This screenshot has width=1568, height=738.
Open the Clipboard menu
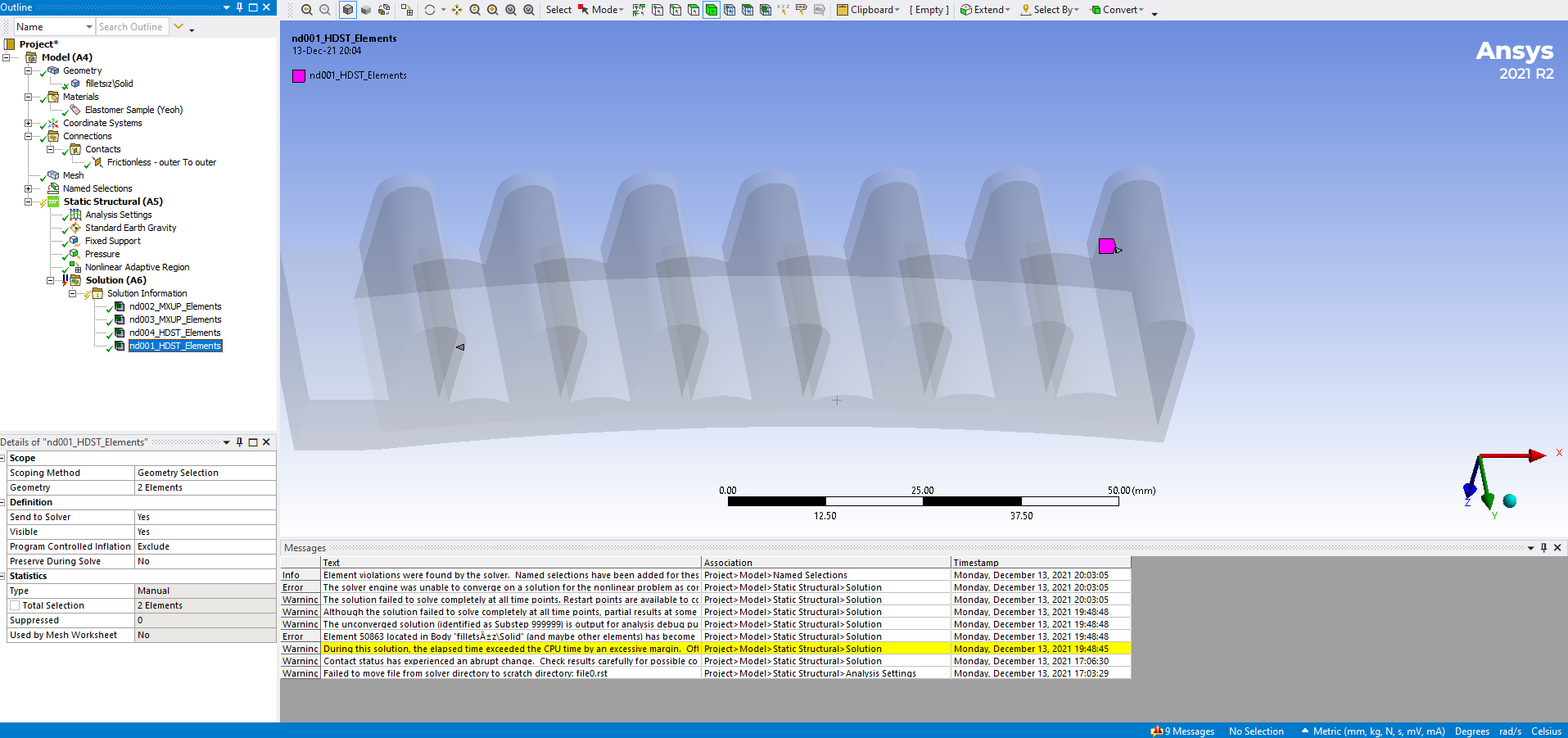(868, 10)
